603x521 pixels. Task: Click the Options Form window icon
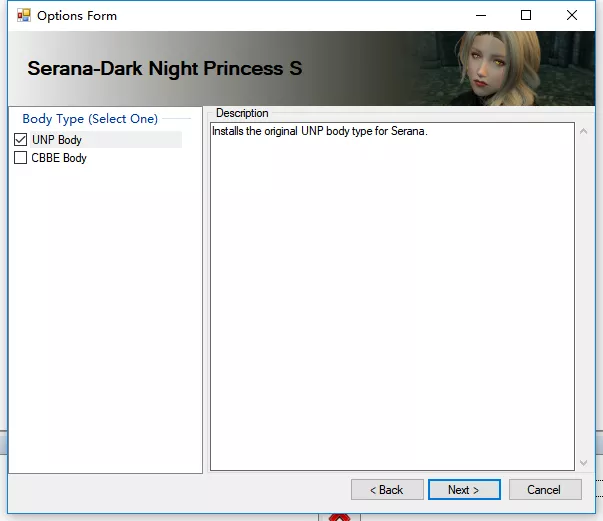tap(24, 16)
